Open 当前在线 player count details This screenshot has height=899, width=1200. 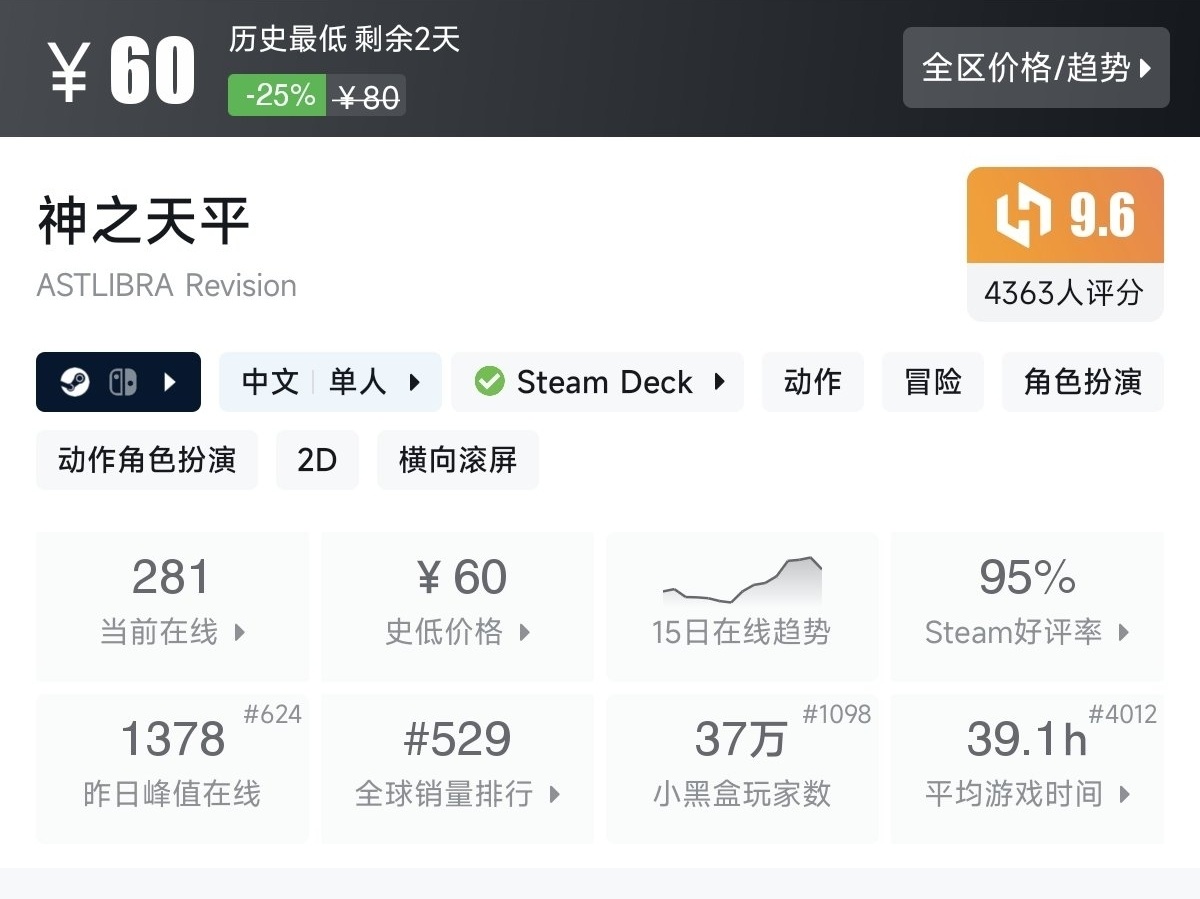[x=172, y=606]
